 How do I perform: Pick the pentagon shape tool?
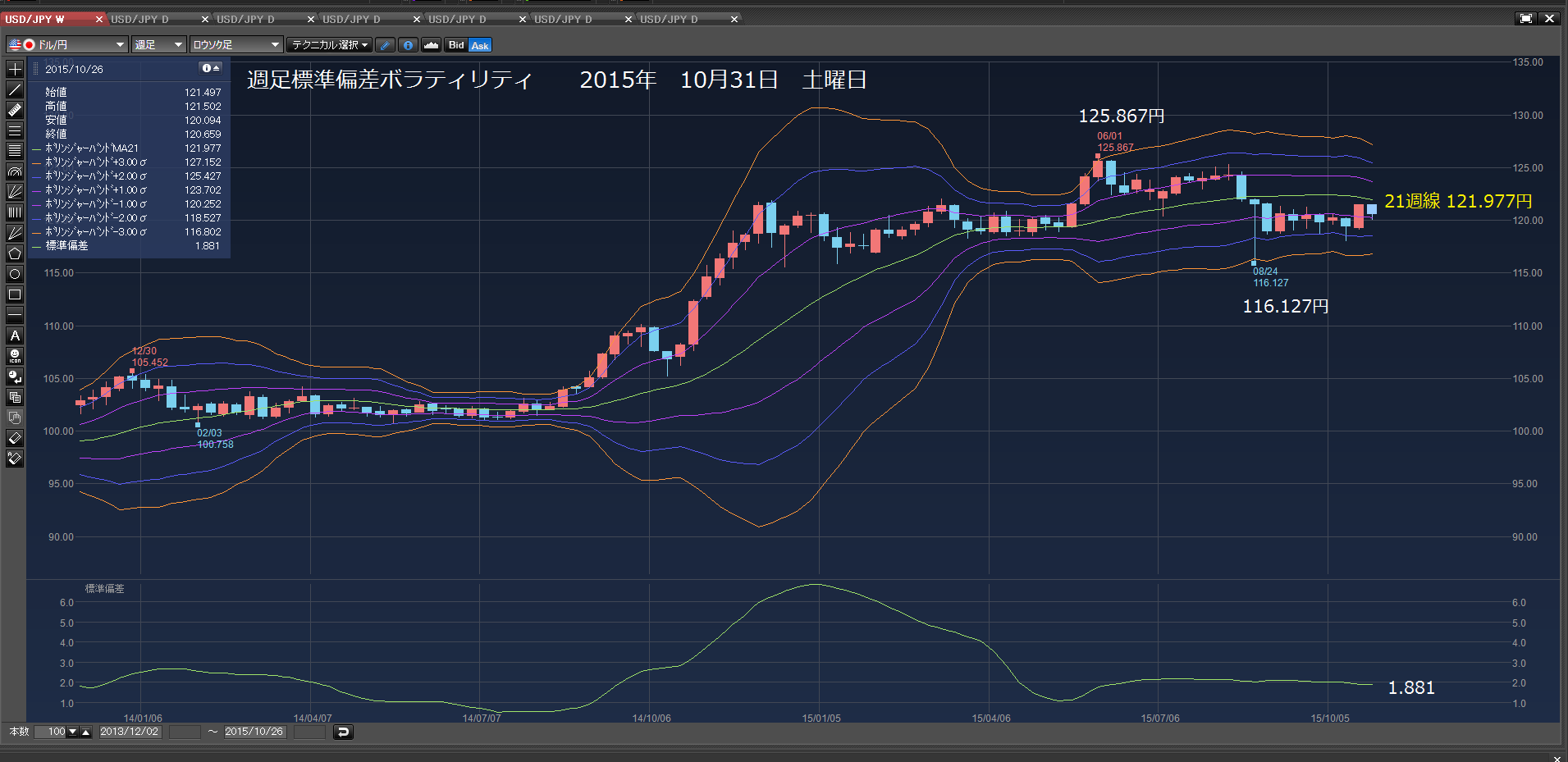(15, 253)
